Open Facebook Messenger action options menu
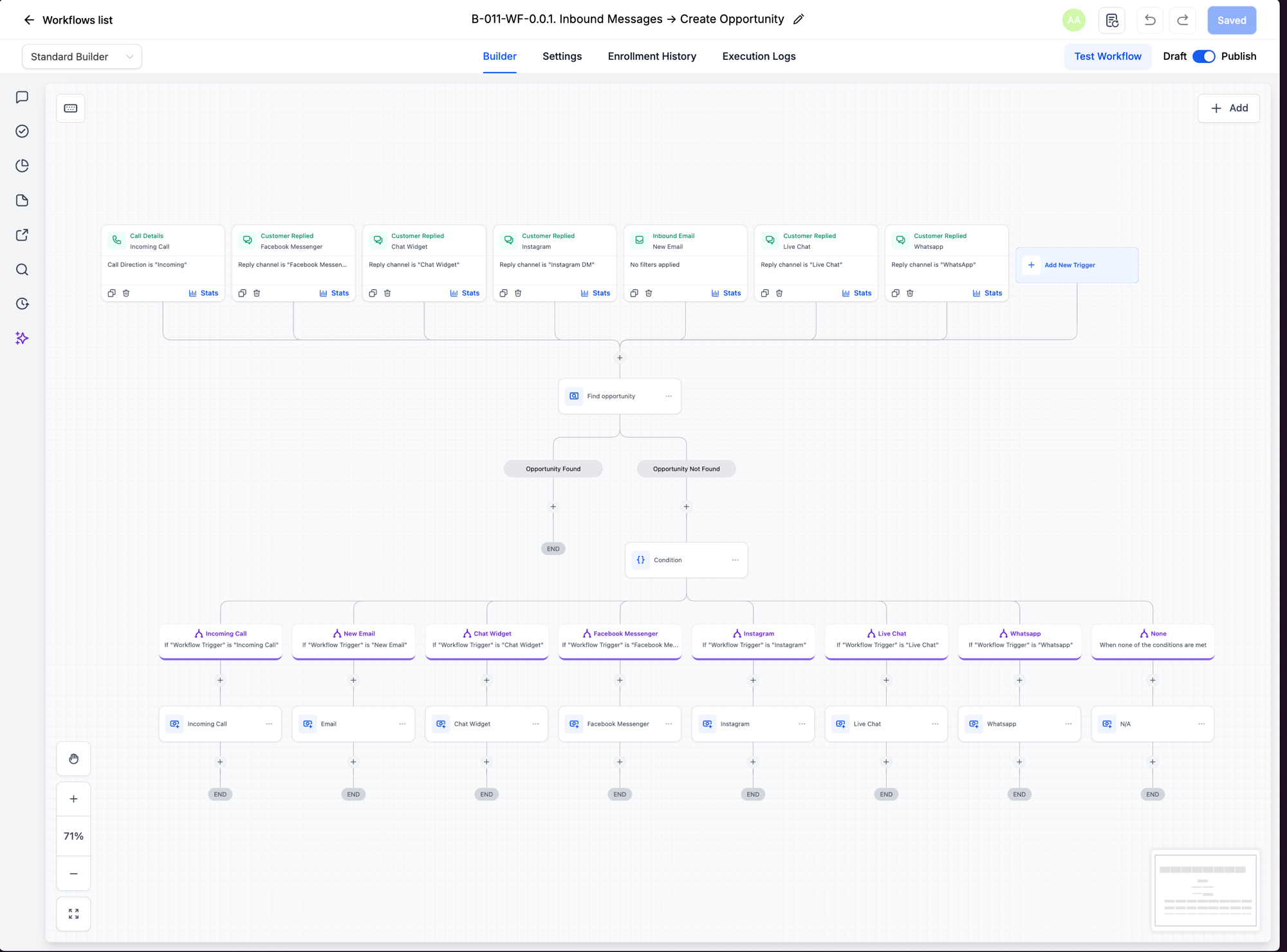The height and width of the screenshot is (952, 1287). coord(669,724)
